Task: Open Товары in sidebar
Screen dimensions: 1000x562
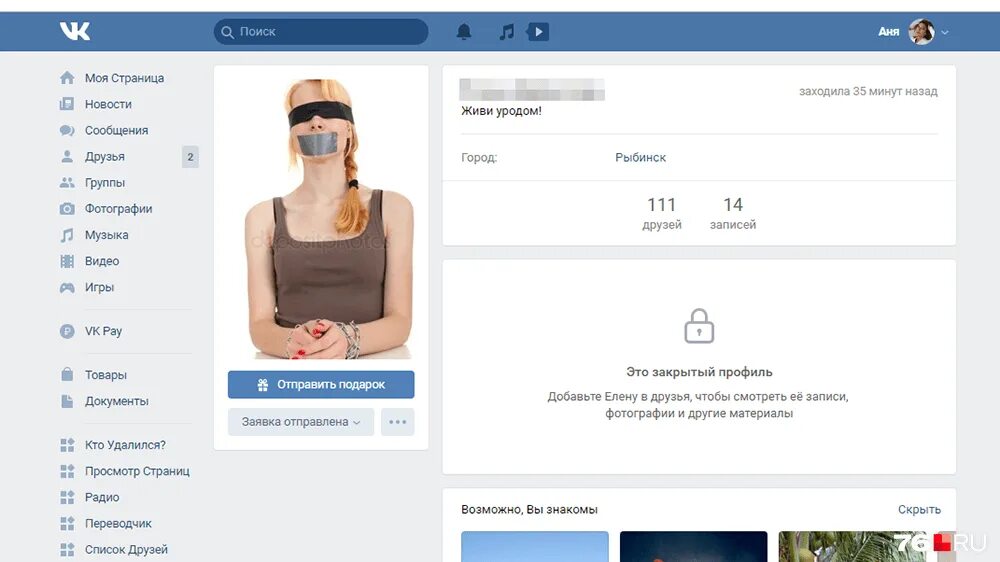Action: (x=106, y=375)
